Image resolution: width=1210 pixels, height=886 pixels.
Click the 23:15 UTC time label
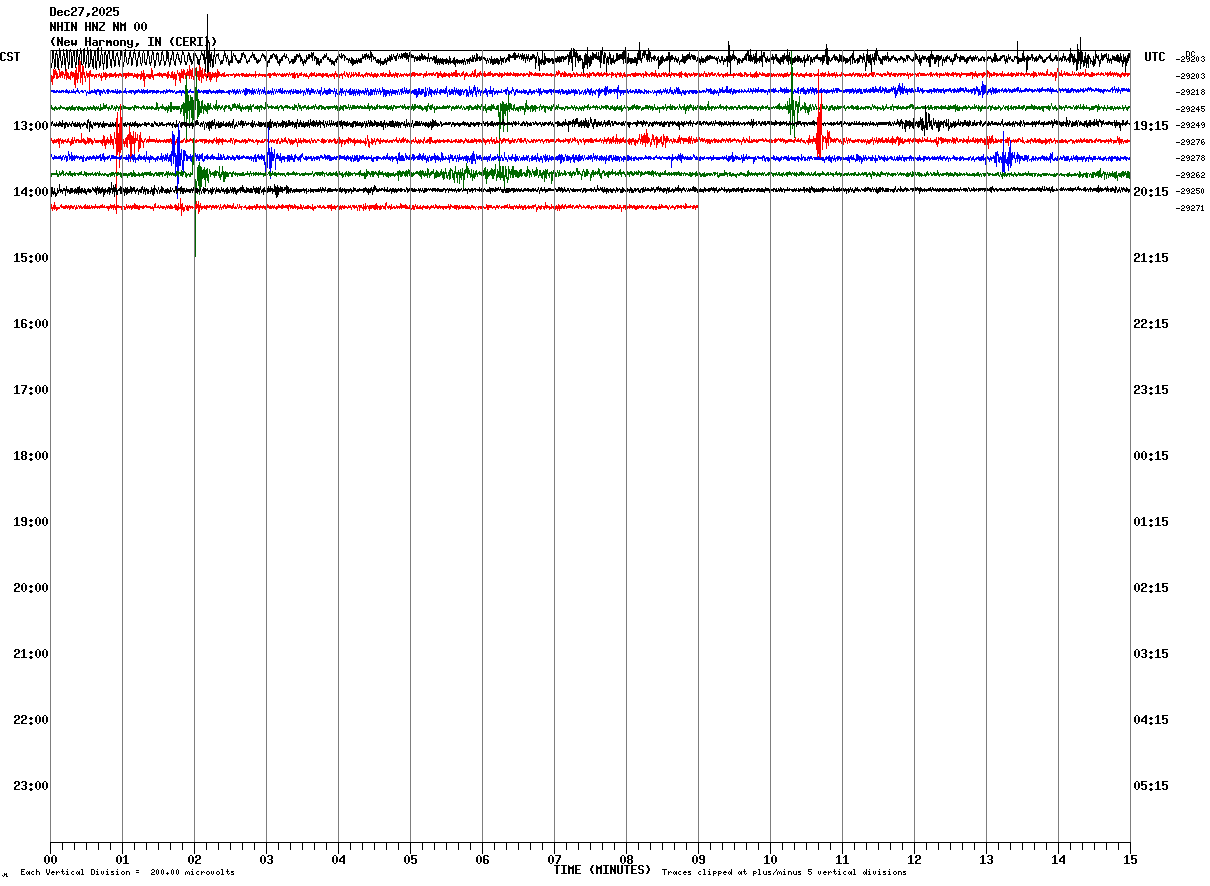click(1151, 390)
